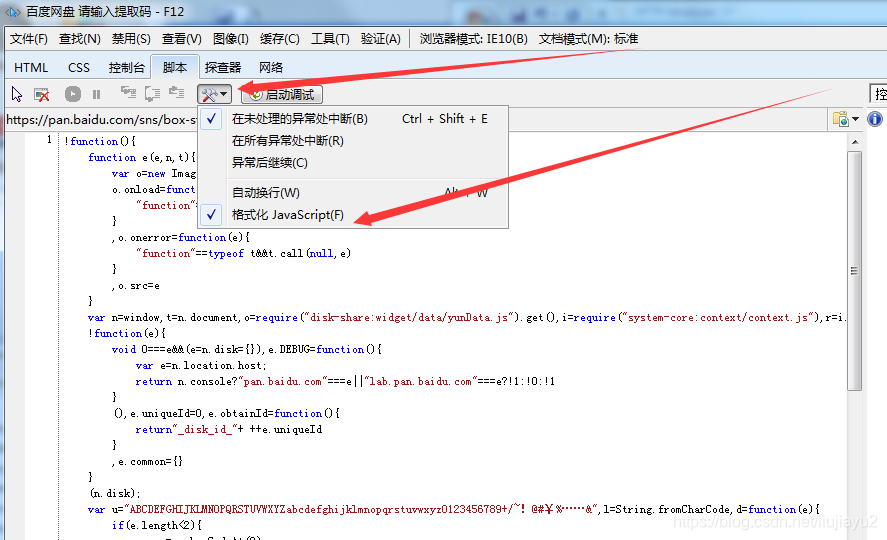Open the 文件(F) menu

[29, 39]
